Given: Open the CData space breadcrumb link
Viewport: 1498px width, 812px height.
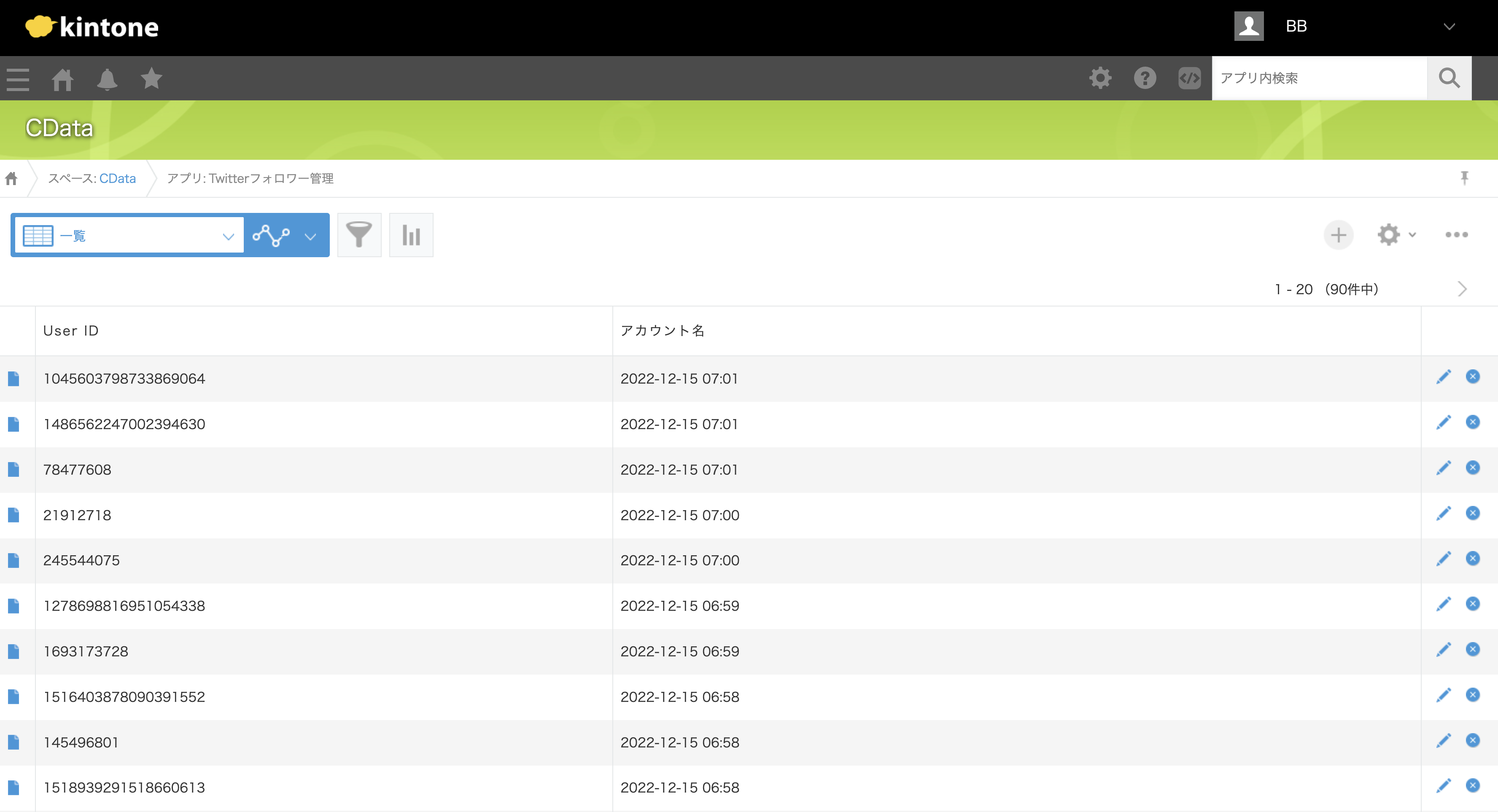Looking at the screenshot, I should (x=118, y=178).
